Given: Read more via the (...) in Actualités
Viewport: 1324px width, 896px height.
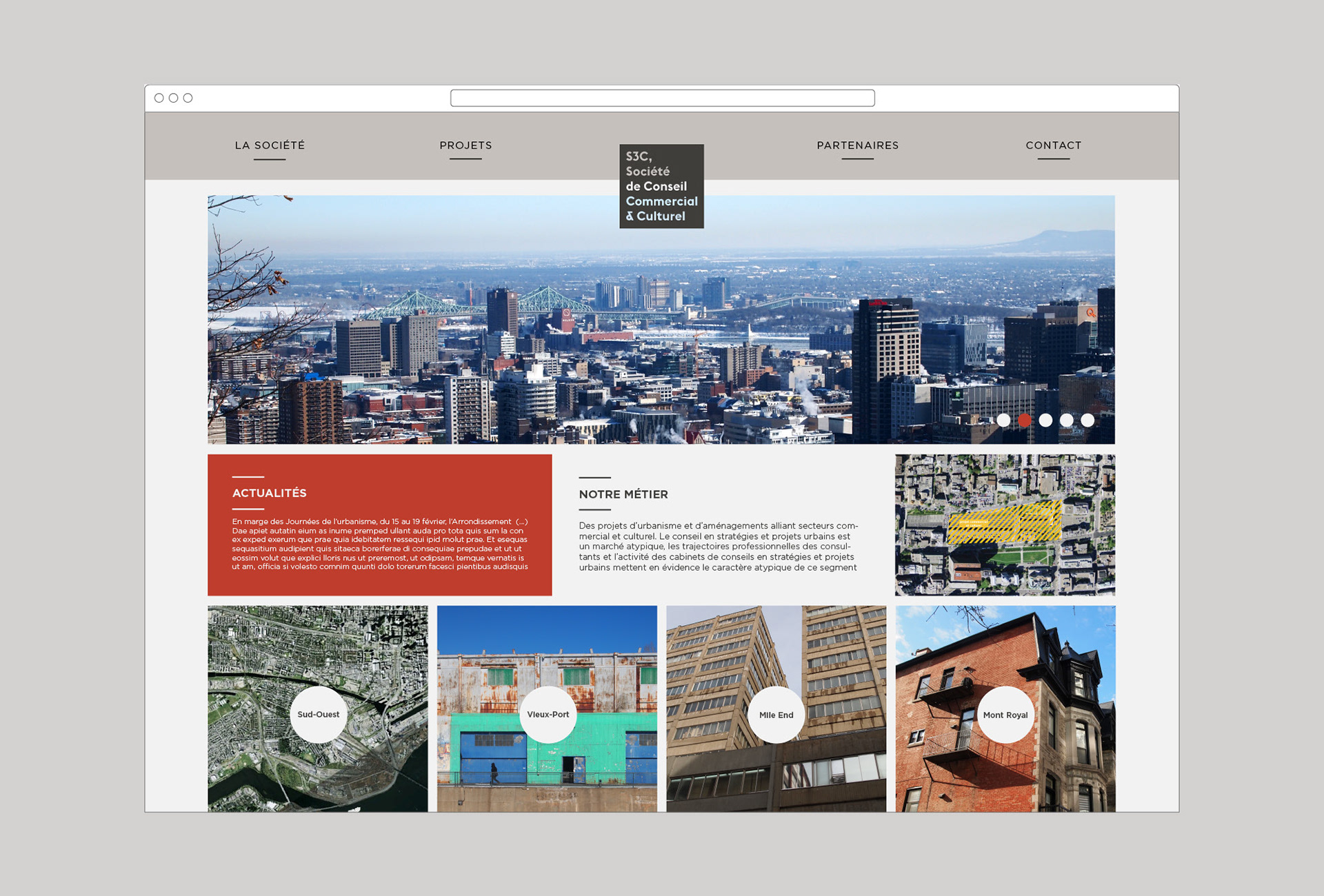Looking at the screenshot, I should pyautogui.click(x=521, y=522).
